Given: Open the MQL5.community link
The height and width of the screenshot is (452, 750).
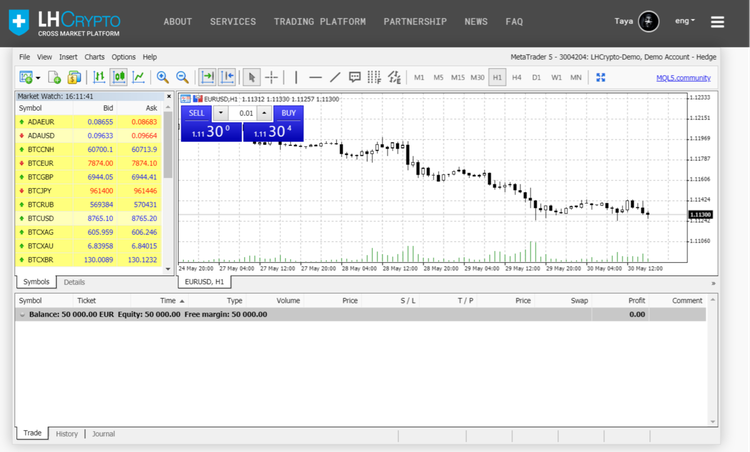Looking at the screenshot, I should [x=683, y=77].
